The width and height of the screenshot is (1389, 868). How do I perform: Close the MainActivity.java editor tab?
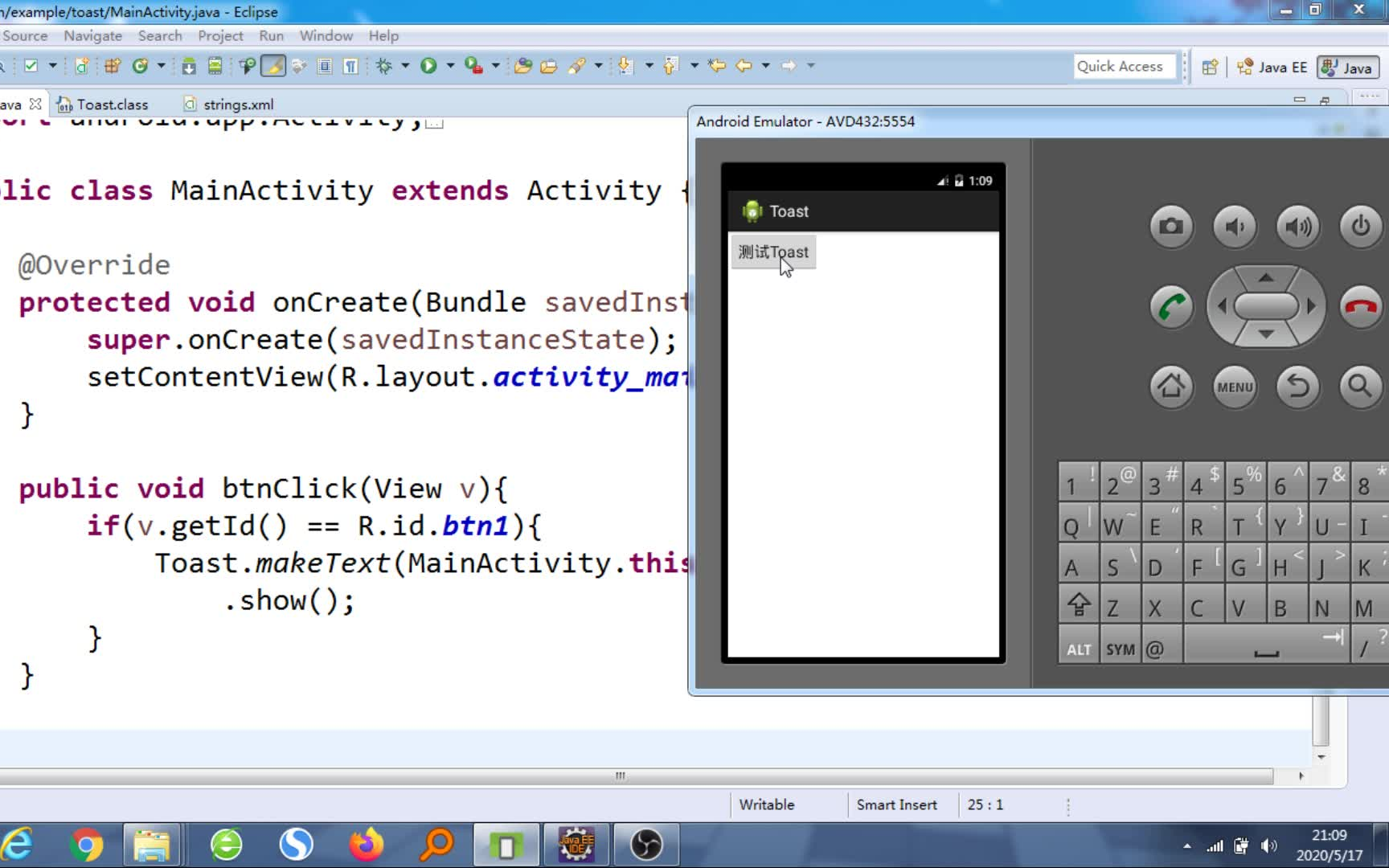[35, 104]
